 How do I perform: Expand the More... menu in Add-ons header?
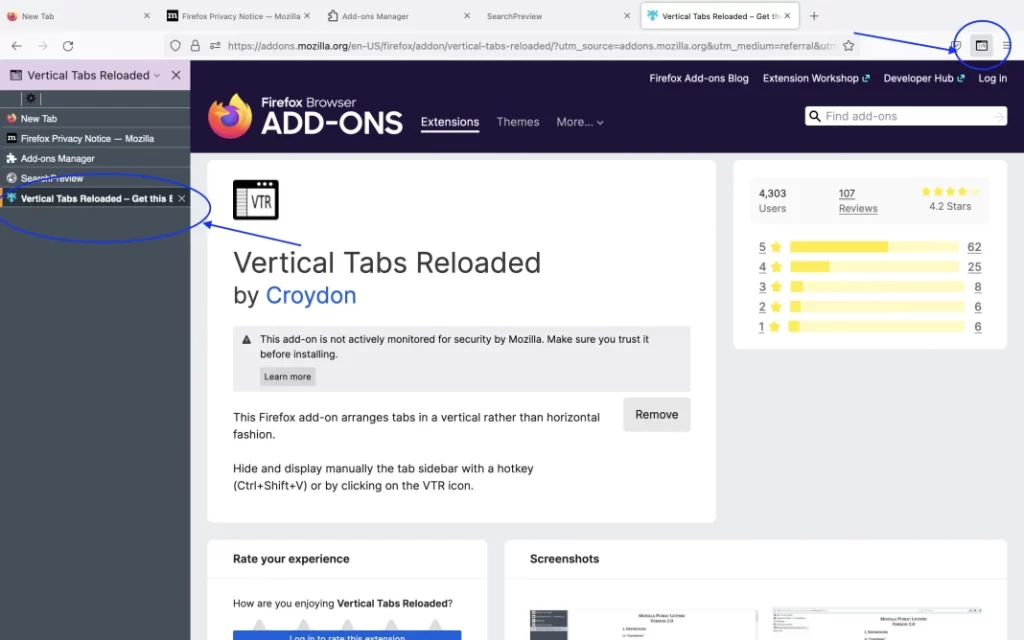tap(580, 122)
